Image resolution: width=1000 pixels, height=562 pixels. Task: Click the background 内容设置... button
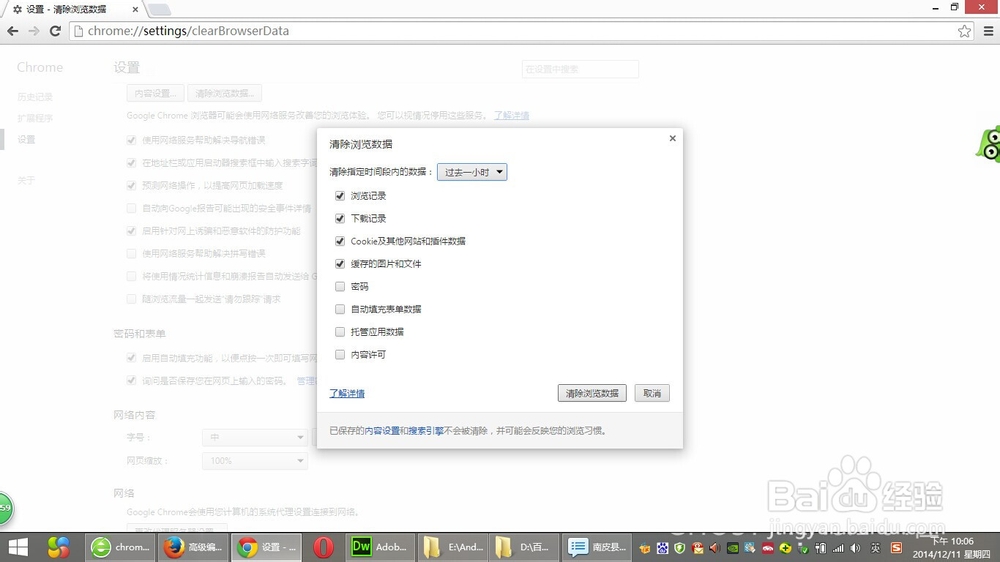click(x=155, y=93)
